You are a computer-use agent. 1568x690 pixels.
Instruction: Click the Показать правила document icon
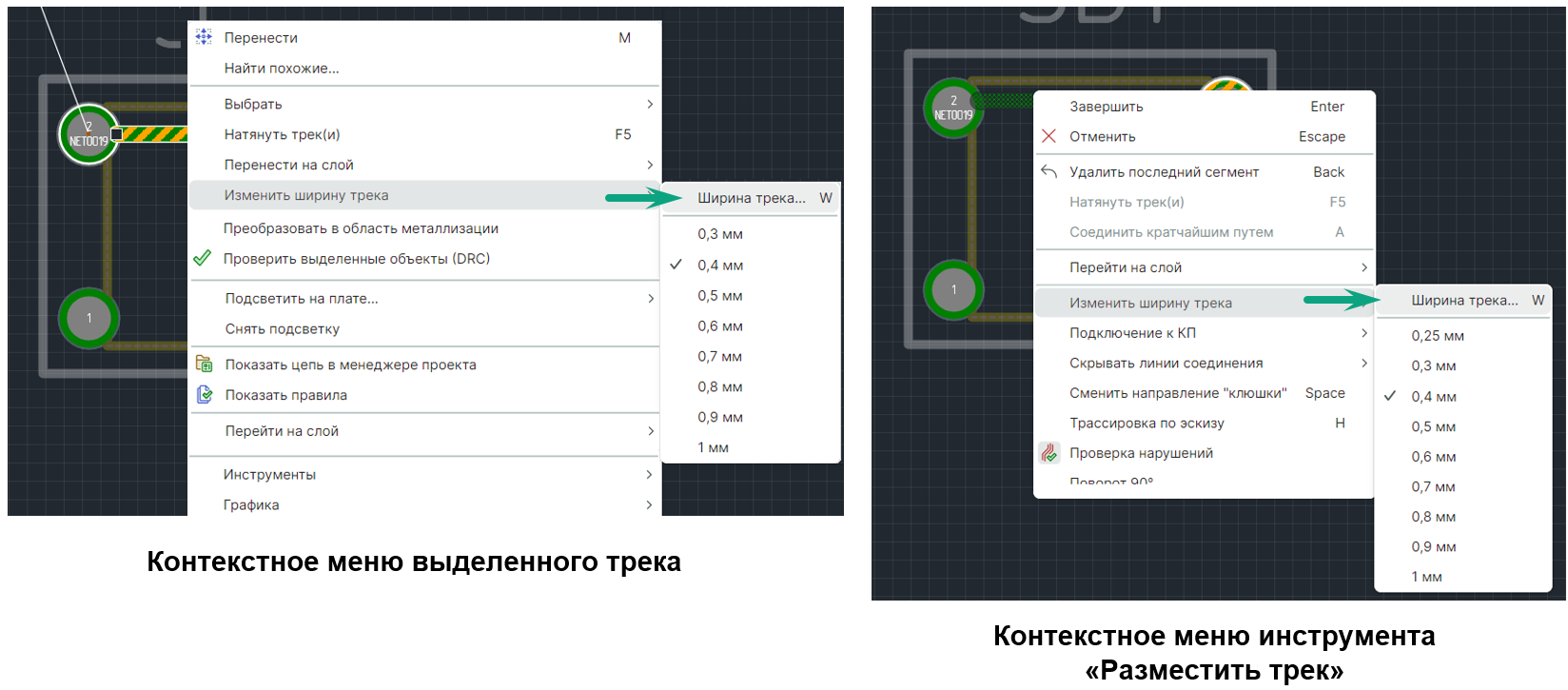click(x=204, y=394)
